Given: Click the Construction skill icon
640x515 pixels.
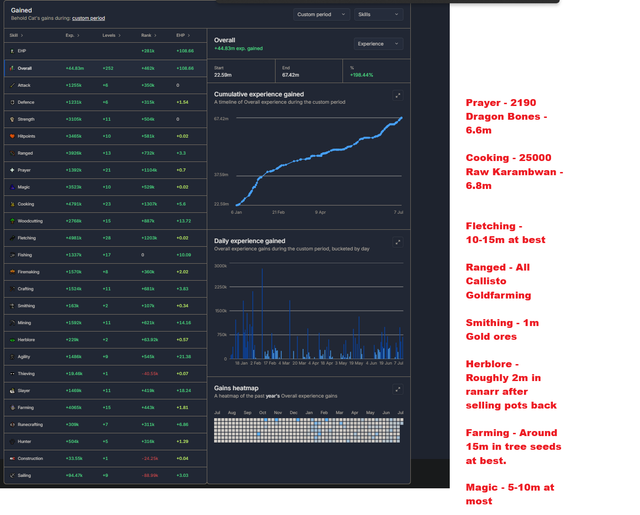Looking at the screenshot, I should (x=12, y=458).
